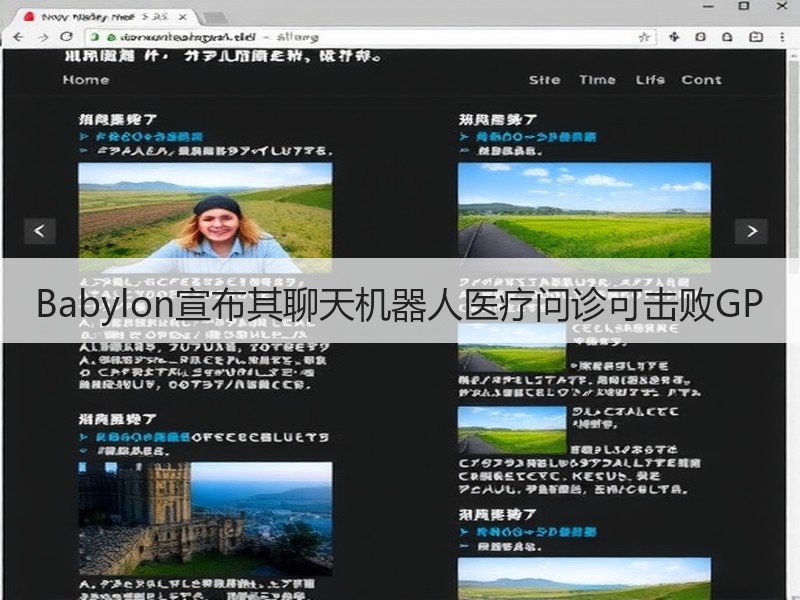800x600 pixels.
Task: Click the browser forward arrow
Action: tap(43, 37)
